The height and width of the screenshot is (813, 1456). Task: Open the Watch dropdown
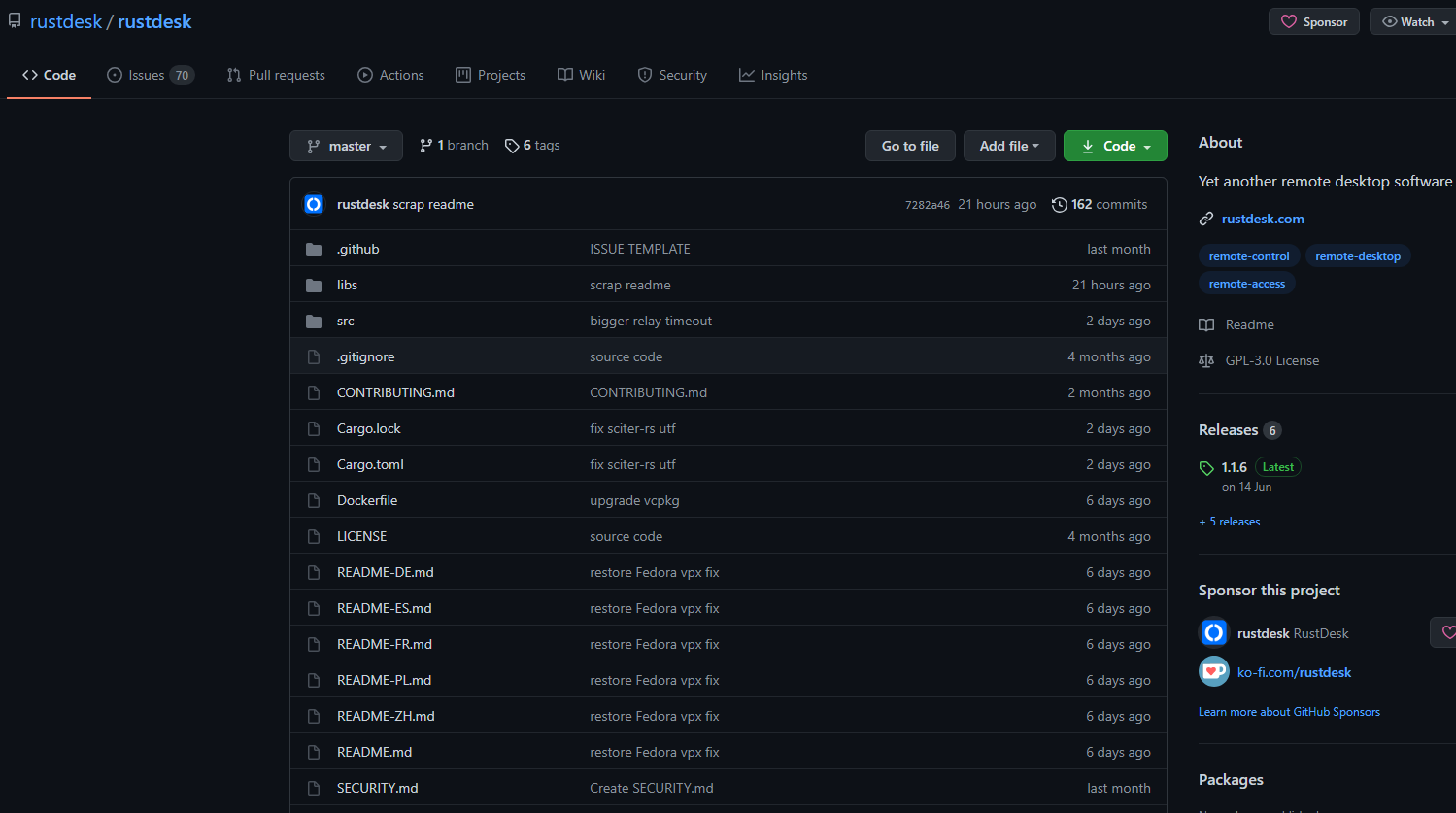click(x=1414, y=21)
